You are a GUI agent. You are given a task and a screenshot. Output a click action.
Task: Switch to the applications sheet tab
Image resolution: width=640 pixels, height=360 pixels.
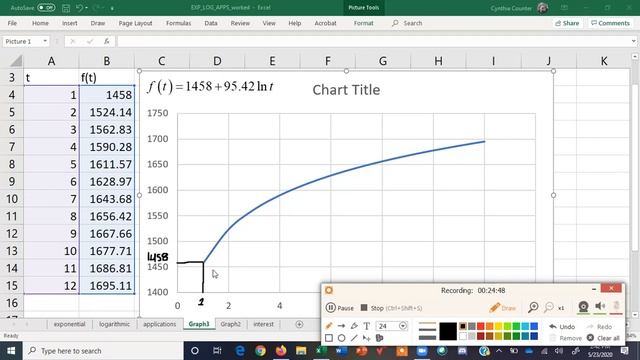point(159,324)
